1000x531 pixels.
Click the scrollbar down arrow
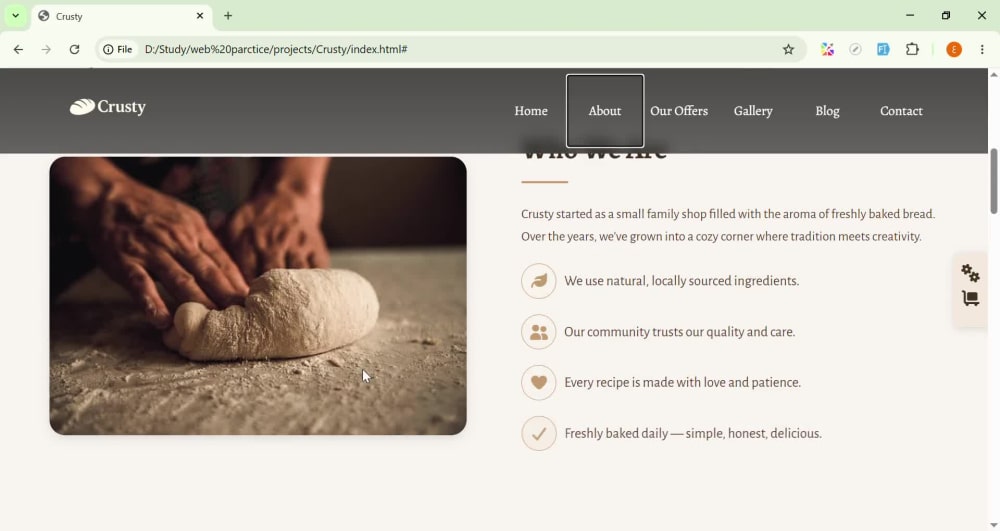994,525
